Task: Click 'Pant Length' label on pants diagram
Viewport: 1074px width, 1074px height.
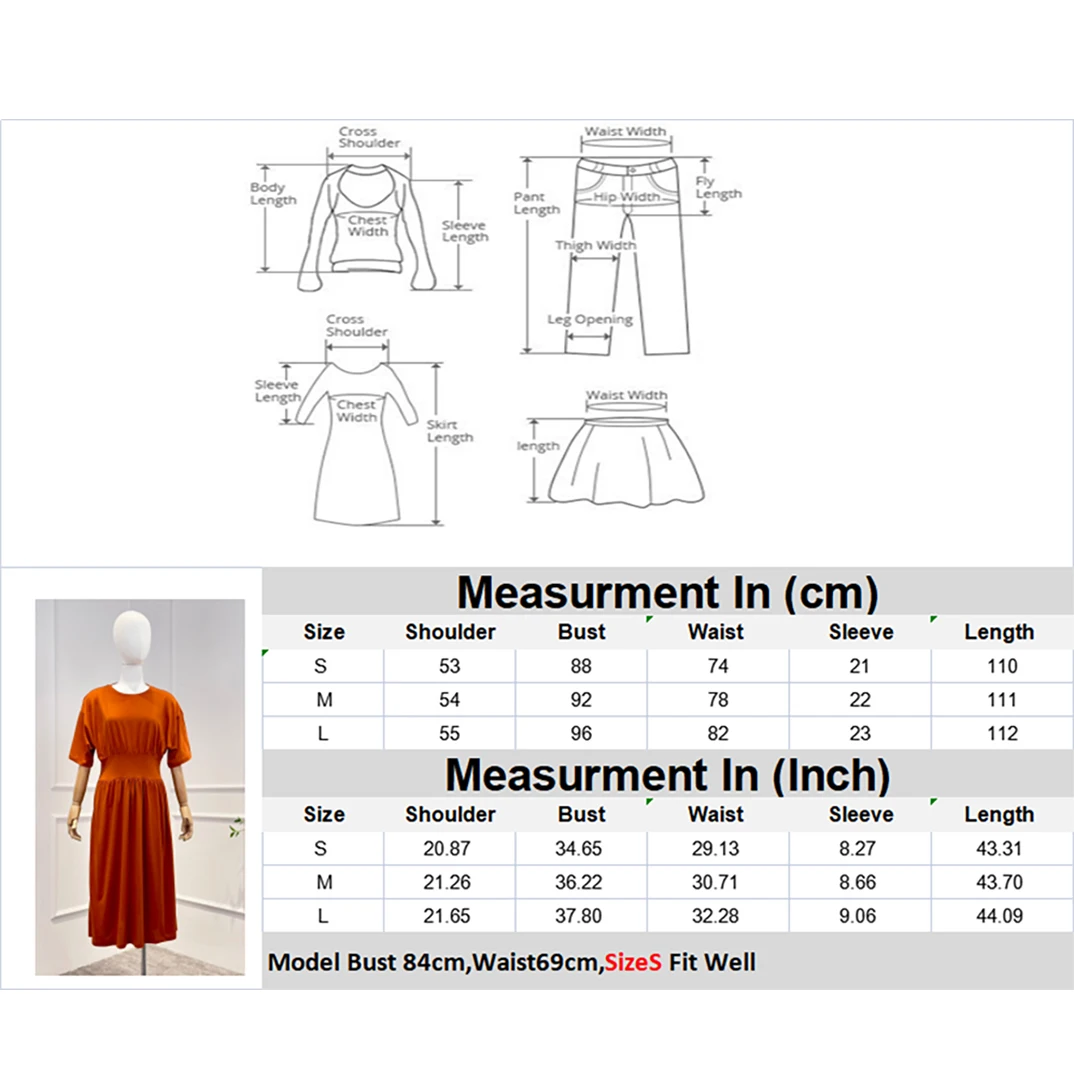Action: [x=537, y=203]
